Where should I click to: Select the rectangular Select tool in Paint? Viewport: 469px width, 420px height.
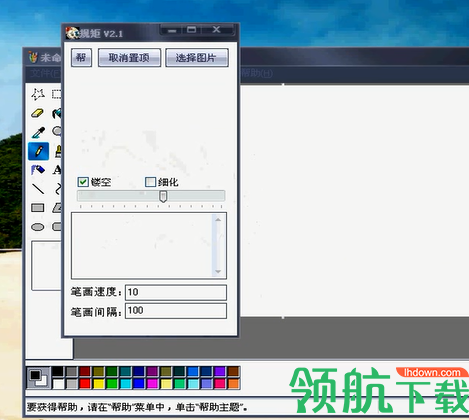pyautogui.click(x=57, y=95)
